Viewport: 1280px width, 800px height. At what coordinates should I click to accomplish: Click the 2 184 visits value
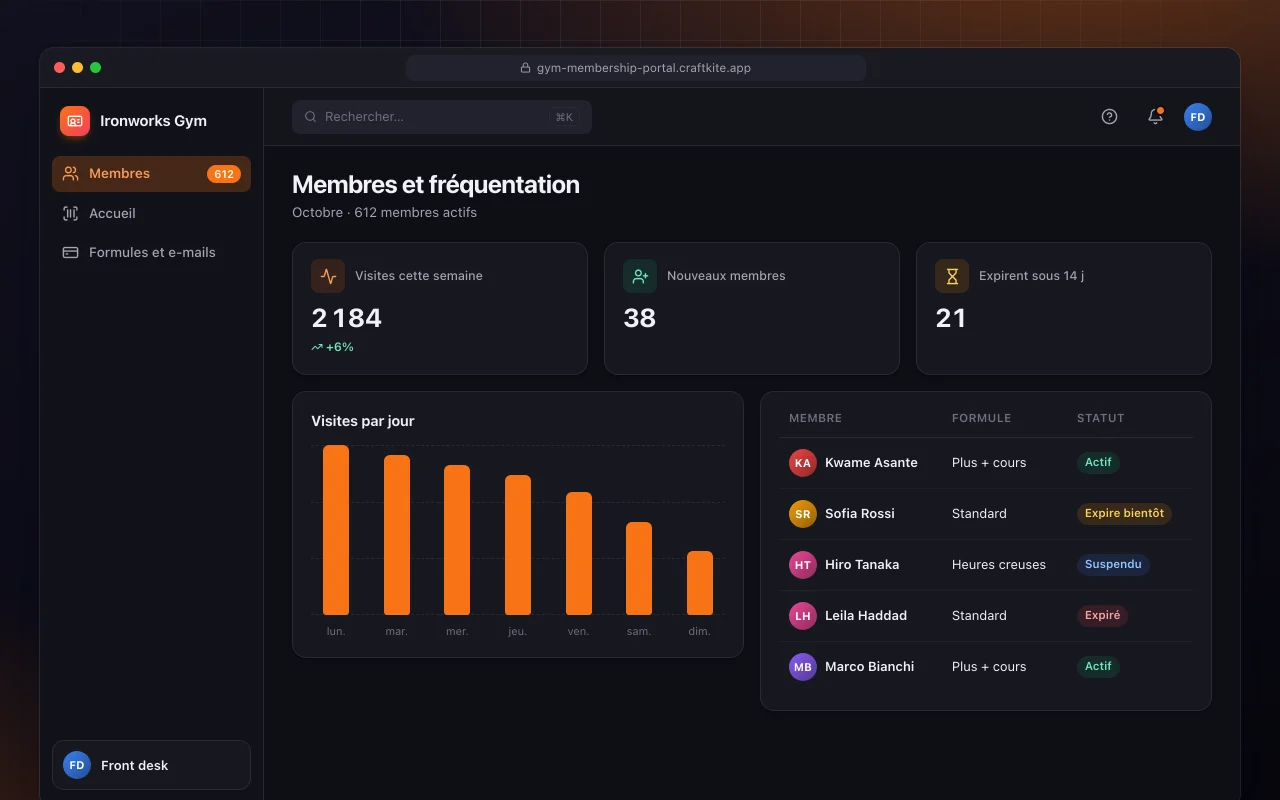coord(347,318)
